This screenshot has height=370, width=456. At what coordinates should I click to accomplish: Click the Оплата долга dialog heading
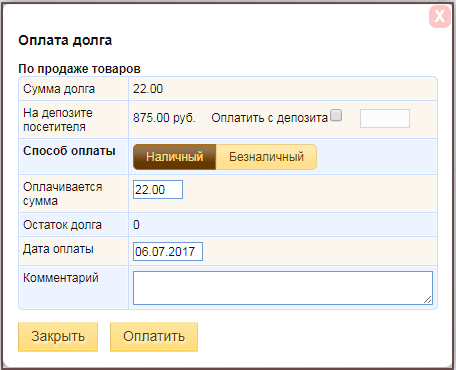[65, 40]
